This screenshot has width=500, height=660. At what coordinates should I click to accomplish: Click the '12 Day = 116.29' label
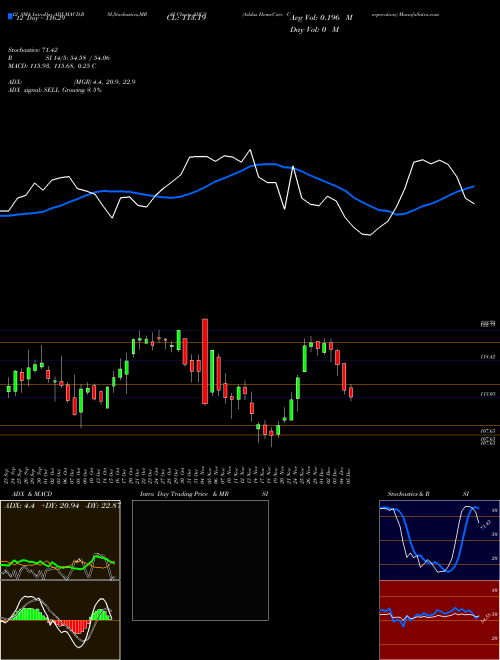pyautogui.click(x=39, y=19)
